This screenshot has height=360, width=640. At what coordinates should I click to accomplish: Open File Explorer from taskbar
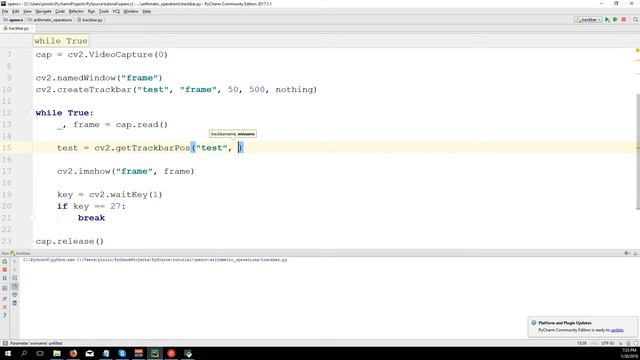pos(57,353)
